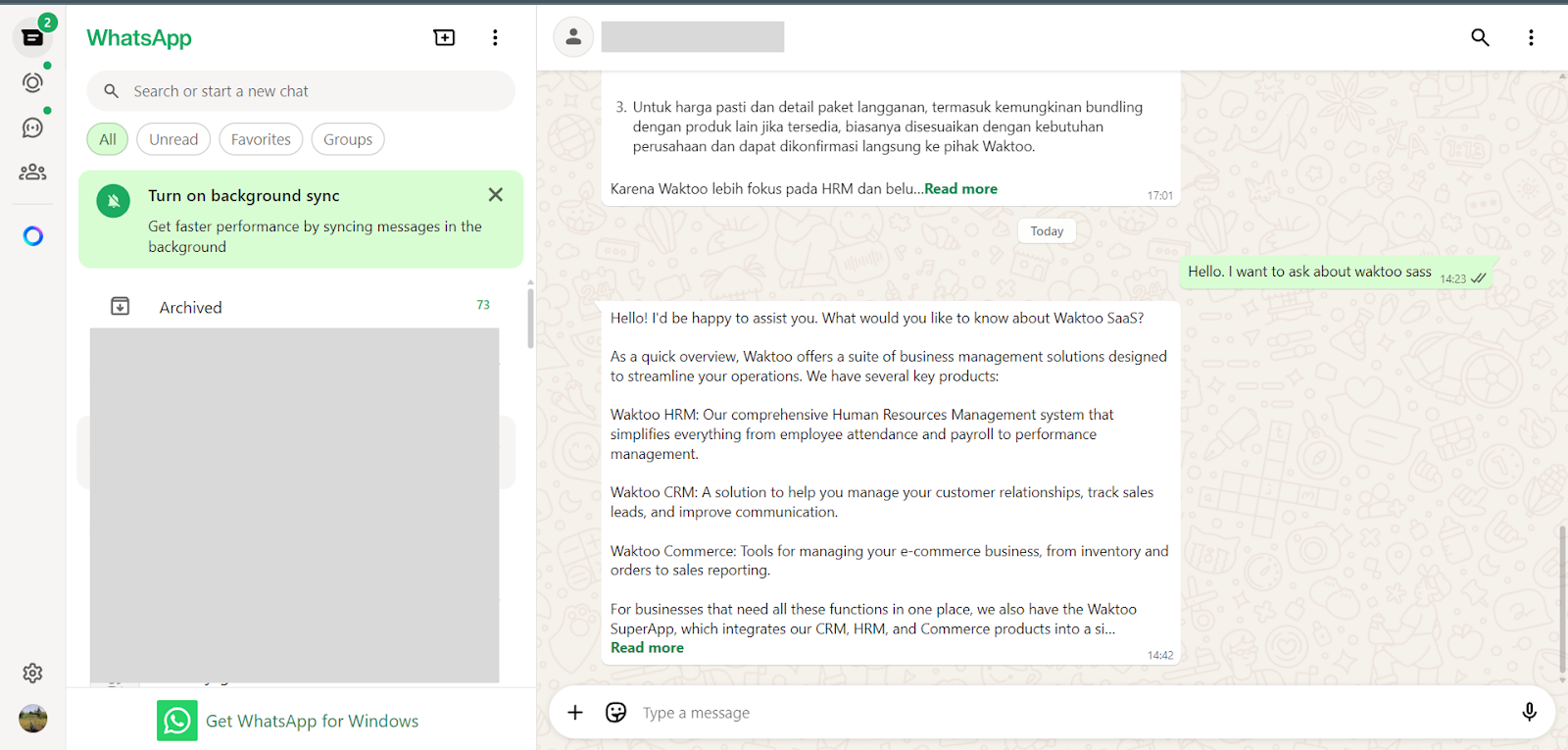Open the Status updates icon

32,82
